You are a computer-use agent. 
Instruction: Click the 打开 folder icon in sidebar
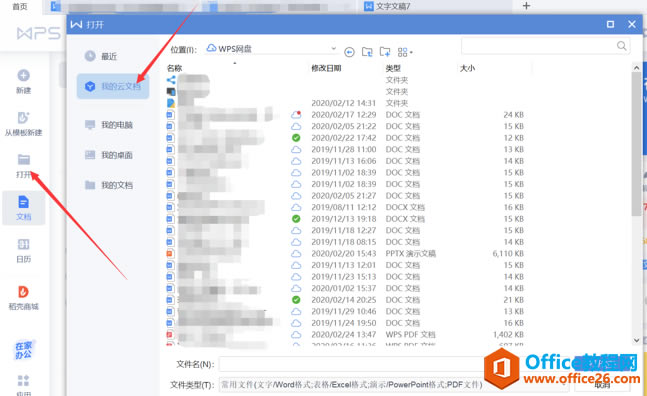pos(24,159)
